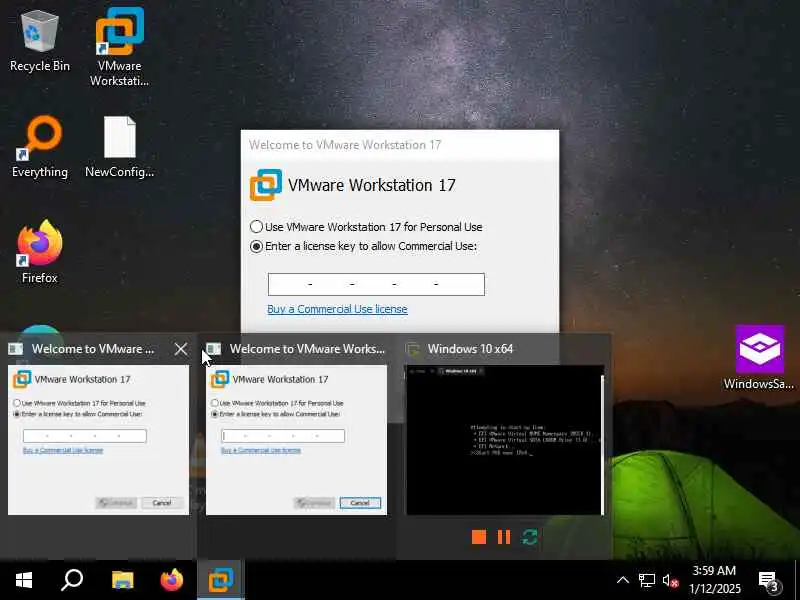Select the NewConfig file on desktop
Image resolution: width=800 pixels, height=600 pixels.
[120, 147]
